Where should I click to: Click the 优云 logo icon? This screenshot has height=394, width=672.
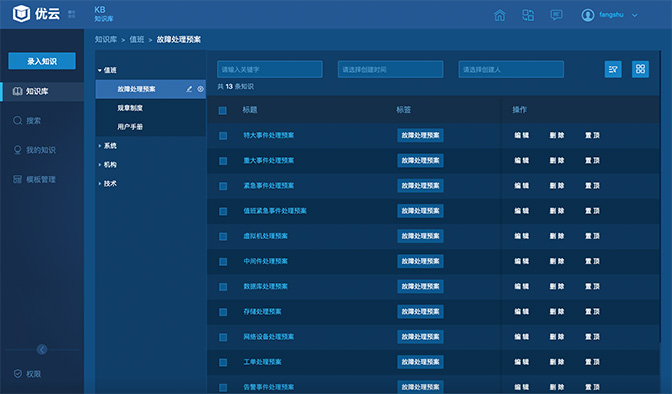21,14
